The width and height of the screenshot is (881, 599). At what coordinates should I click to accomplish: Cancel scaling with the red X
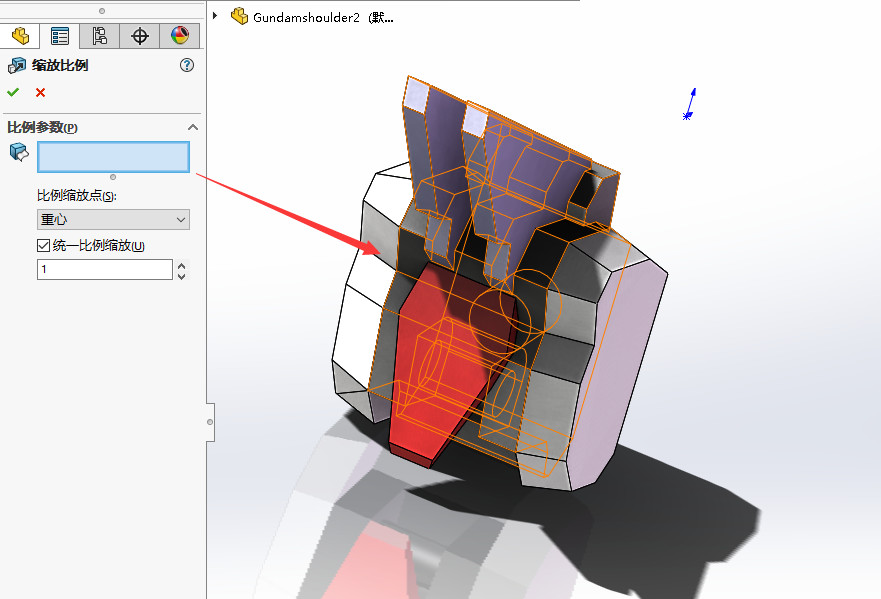pyautogui.click(x=40, y=92)
